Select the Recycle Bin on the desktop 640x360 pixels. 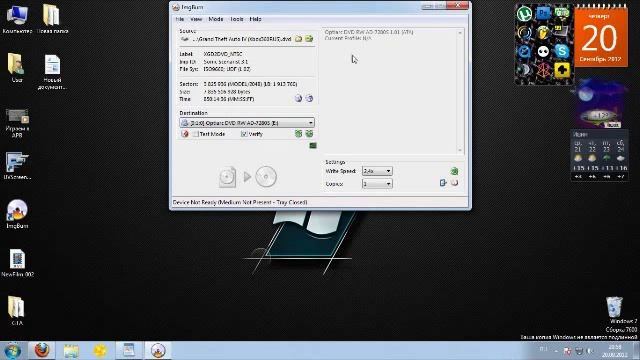pyautogui.click(x=614, y=307)
